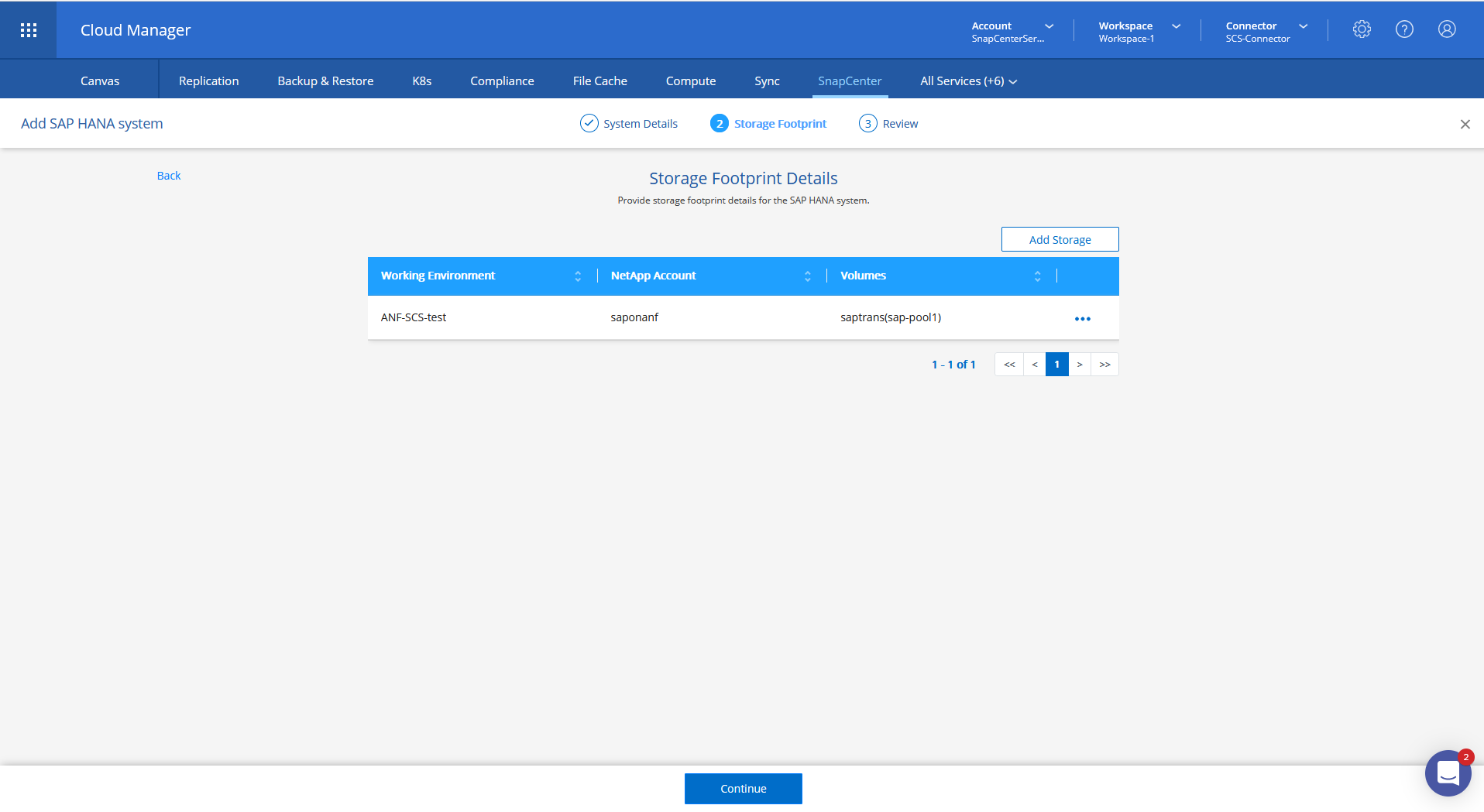Click the Add Storage button

coord(1060,240)
